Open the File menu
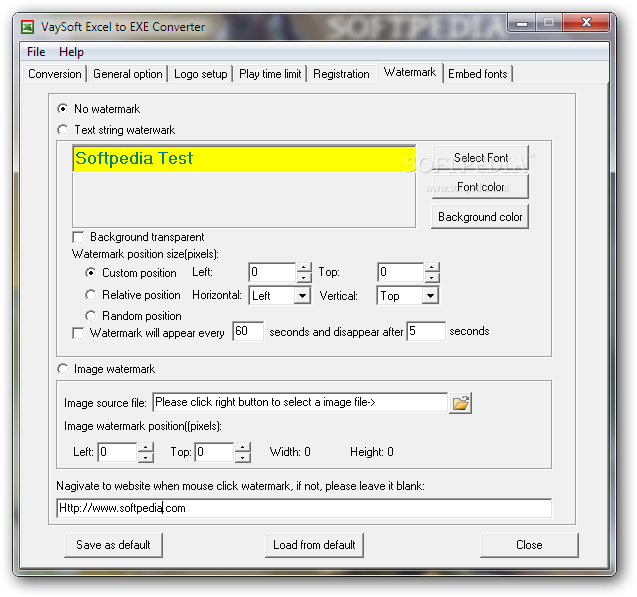 (x=36, y=52)
